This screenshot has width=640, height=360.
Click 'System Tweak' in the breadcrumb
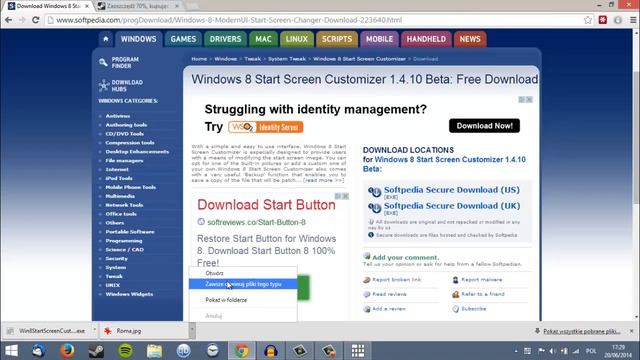(x=287, y=59)
